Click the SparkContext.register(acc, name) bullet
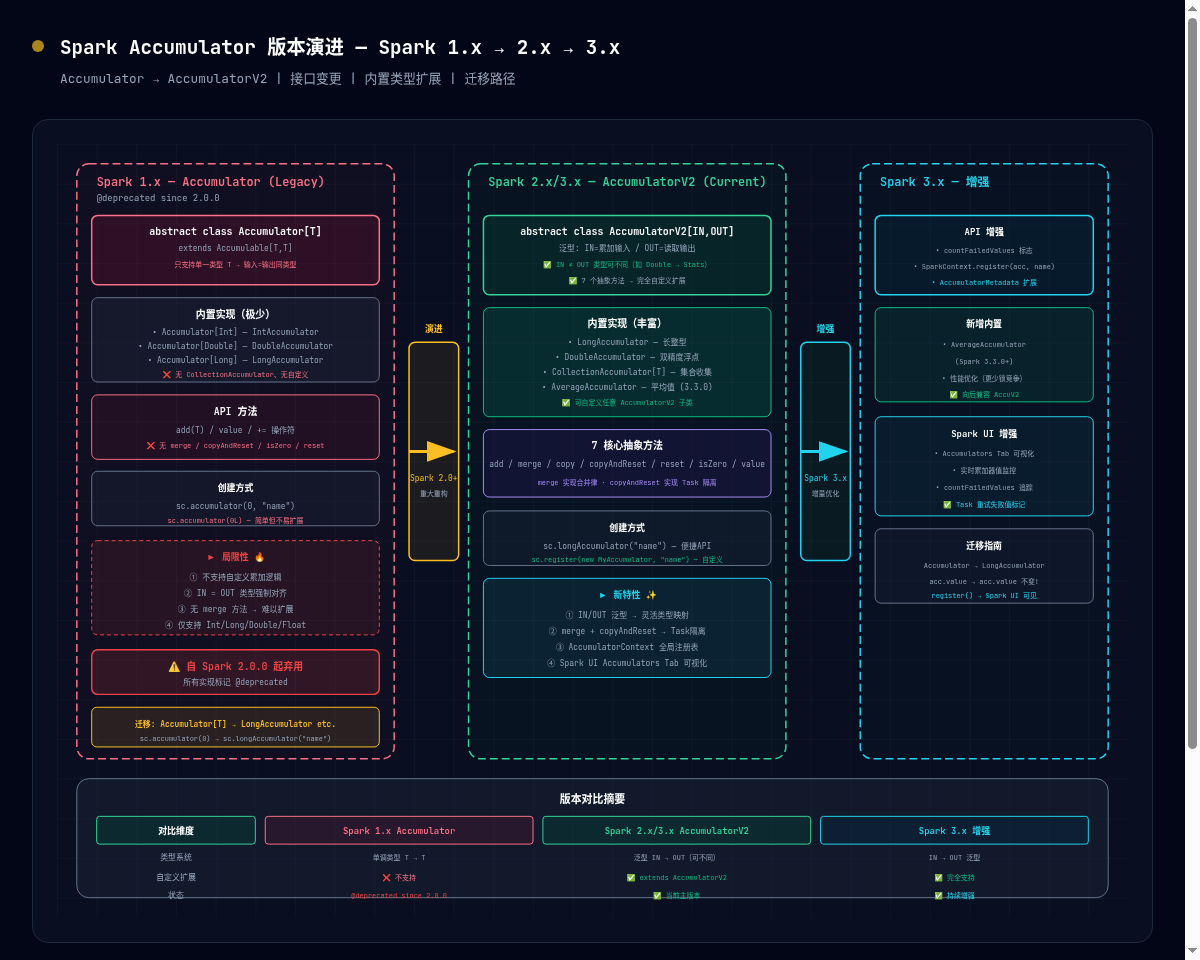 (984, 266)
